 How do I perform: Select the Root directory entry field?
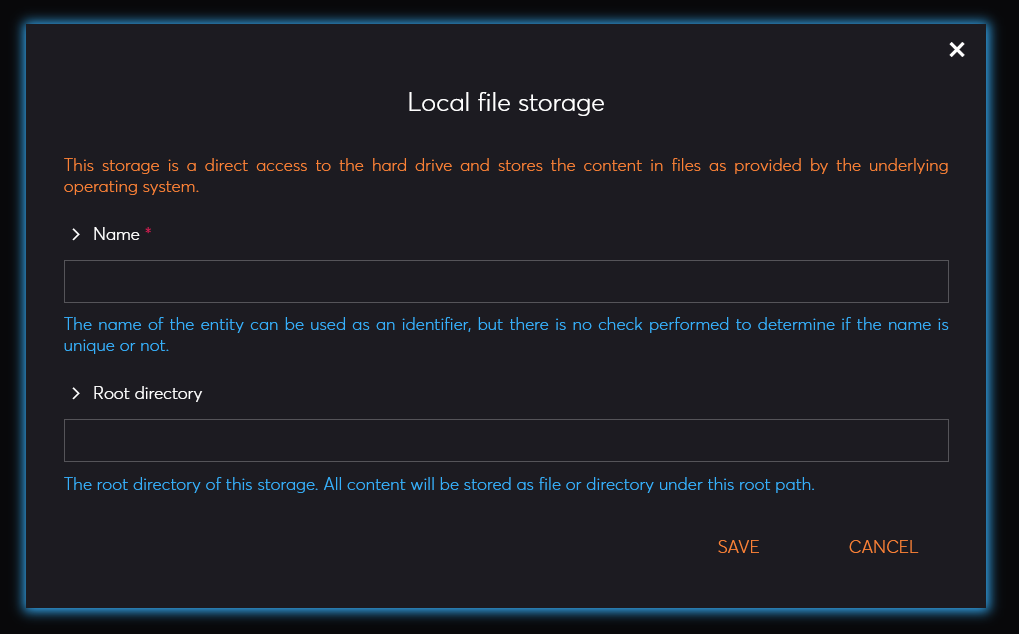tap(506, 440)
